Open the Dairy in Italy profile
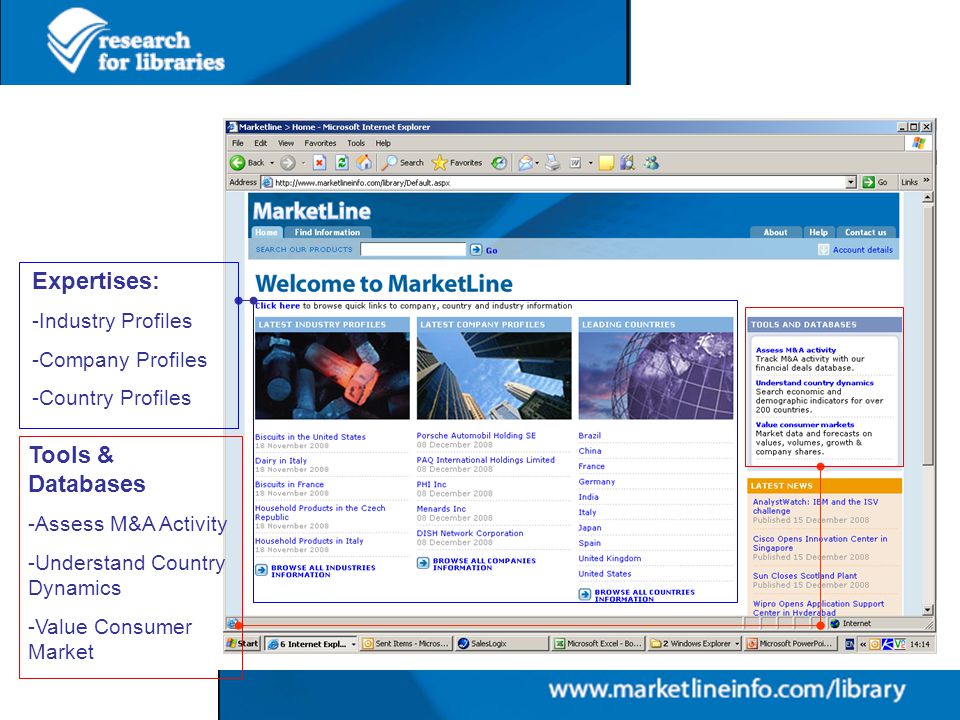The width and height of the screenshot is (960, 720). 281,460
